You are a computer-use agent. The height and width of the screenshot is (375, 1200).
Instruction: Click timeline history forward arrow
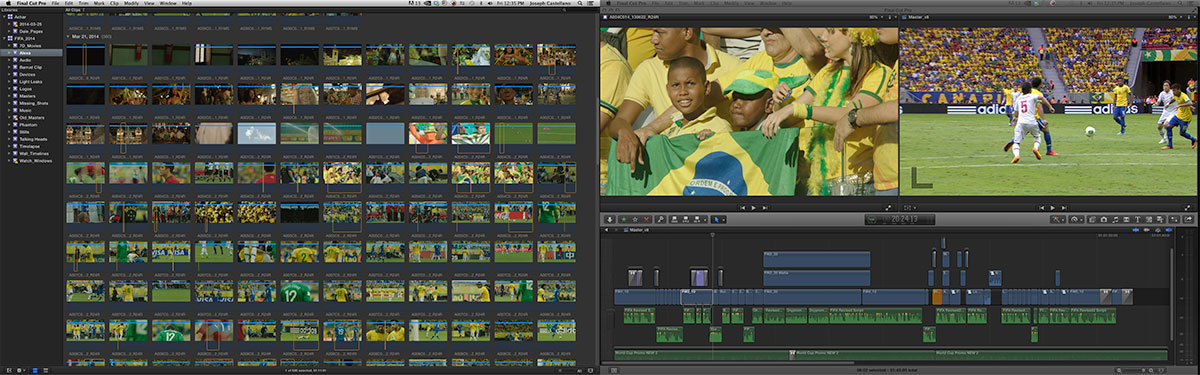tap(616, 230)
